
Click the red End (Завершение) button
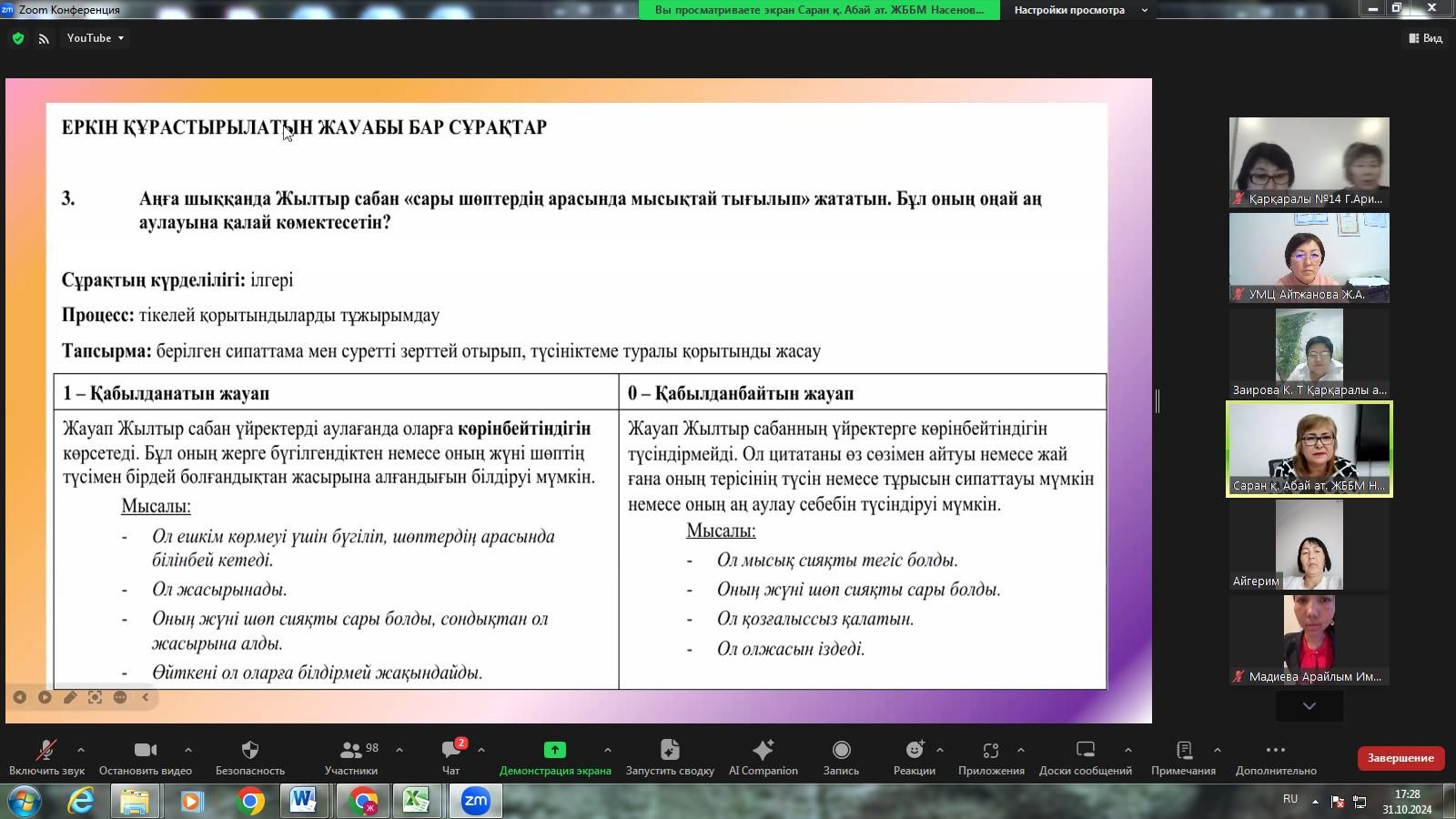pos(1400,758)
